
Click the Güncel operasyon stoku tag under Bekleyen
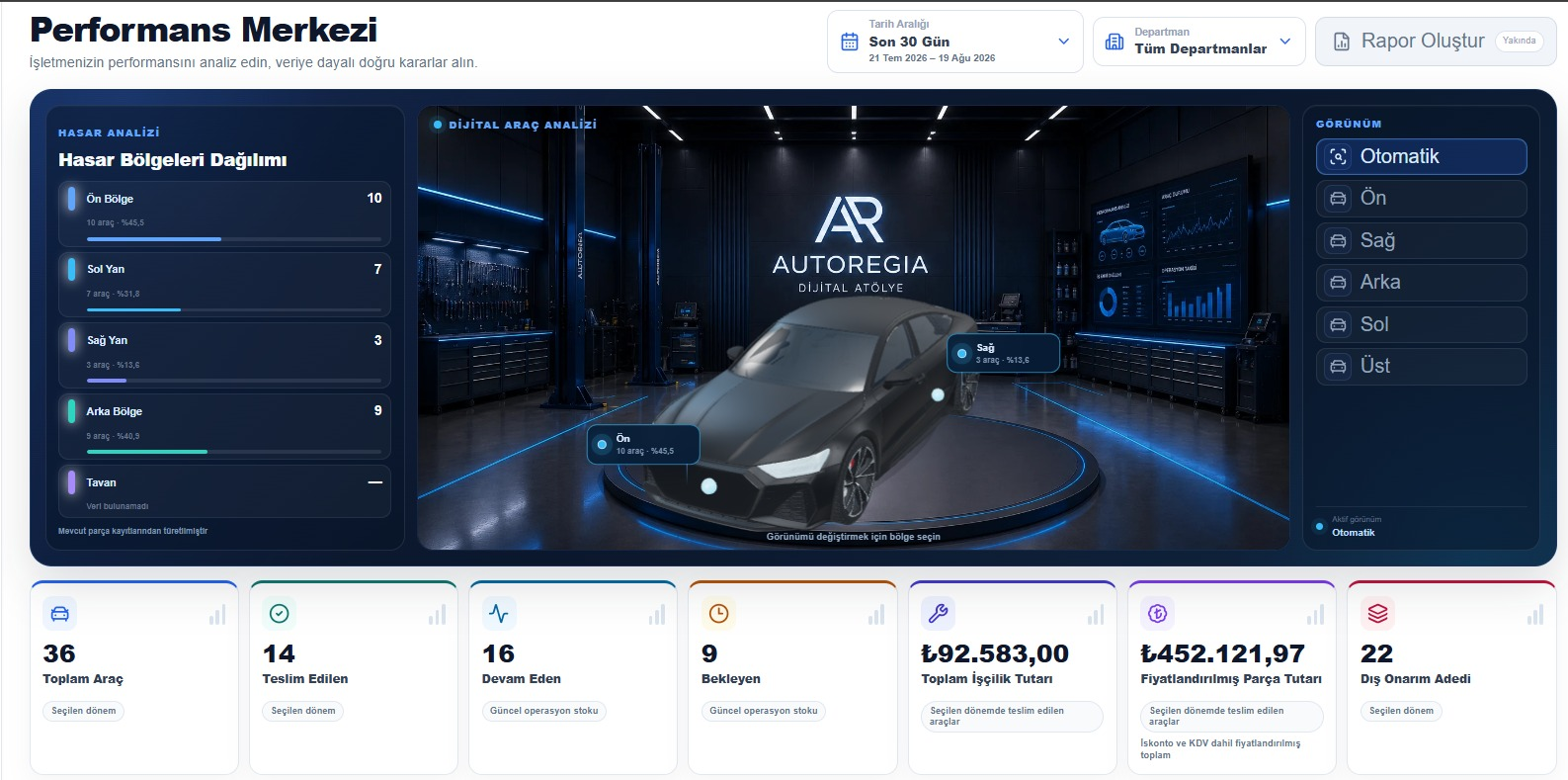click(x=764, y=711)
